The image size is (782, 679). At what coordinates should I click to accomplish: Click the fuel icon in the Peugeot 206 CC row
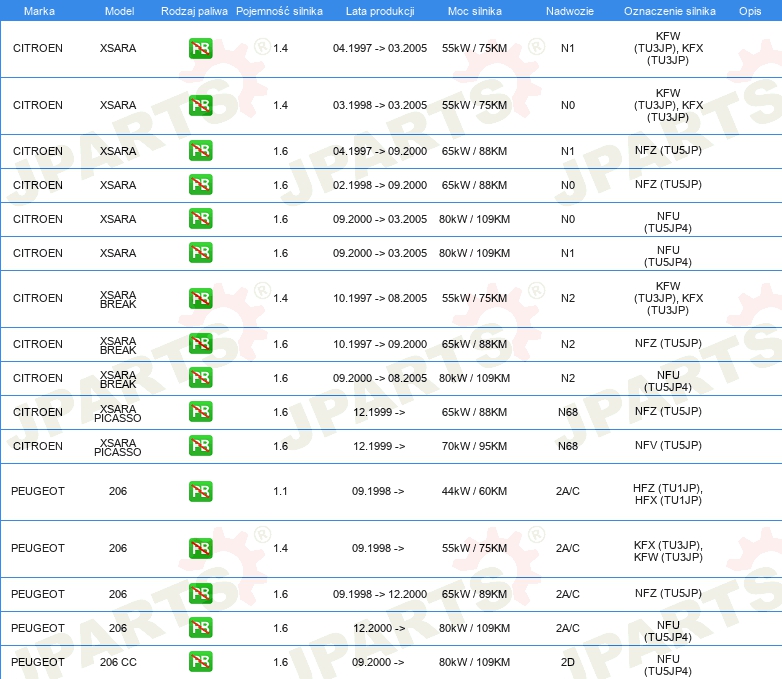pos(200,662)
